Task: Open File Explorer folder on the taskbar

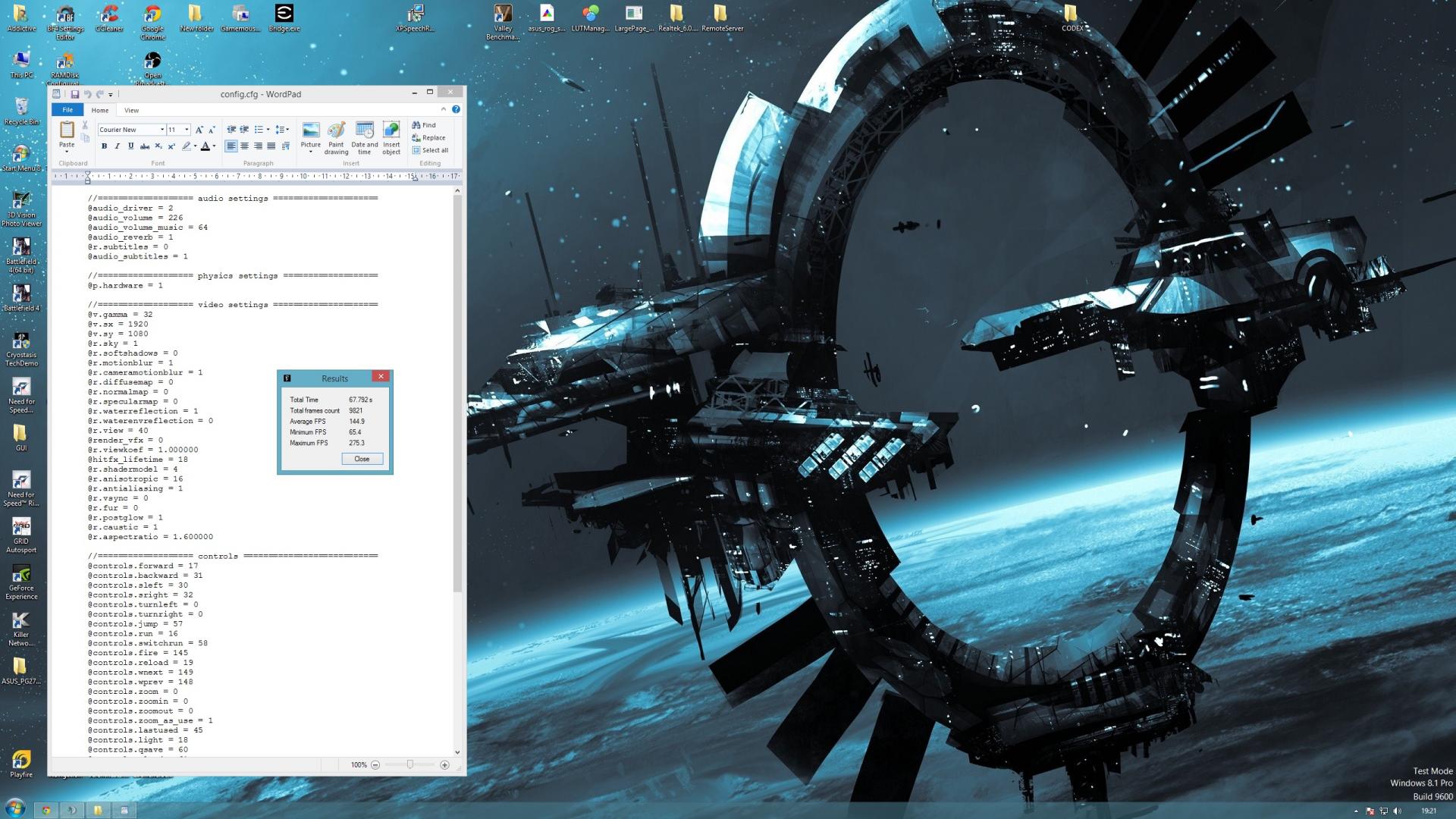Action: (98, 810)
